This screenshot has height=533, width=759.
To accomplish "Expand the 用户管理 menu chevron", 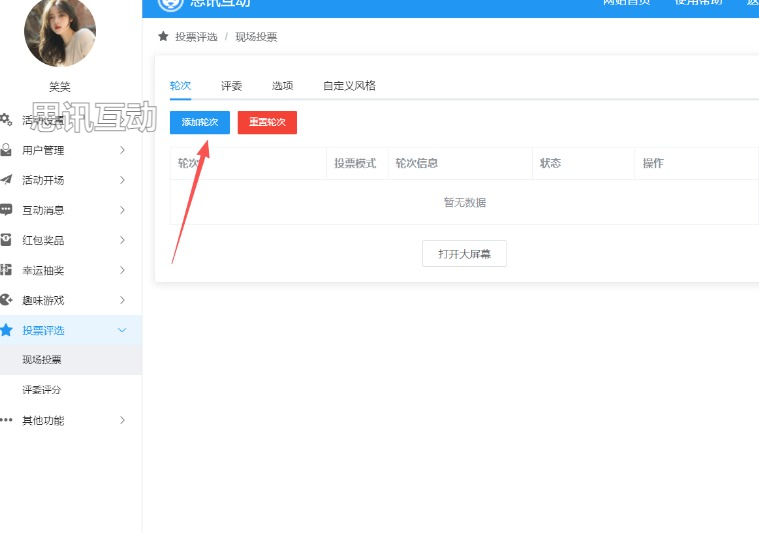I will [x=122, y=150].
